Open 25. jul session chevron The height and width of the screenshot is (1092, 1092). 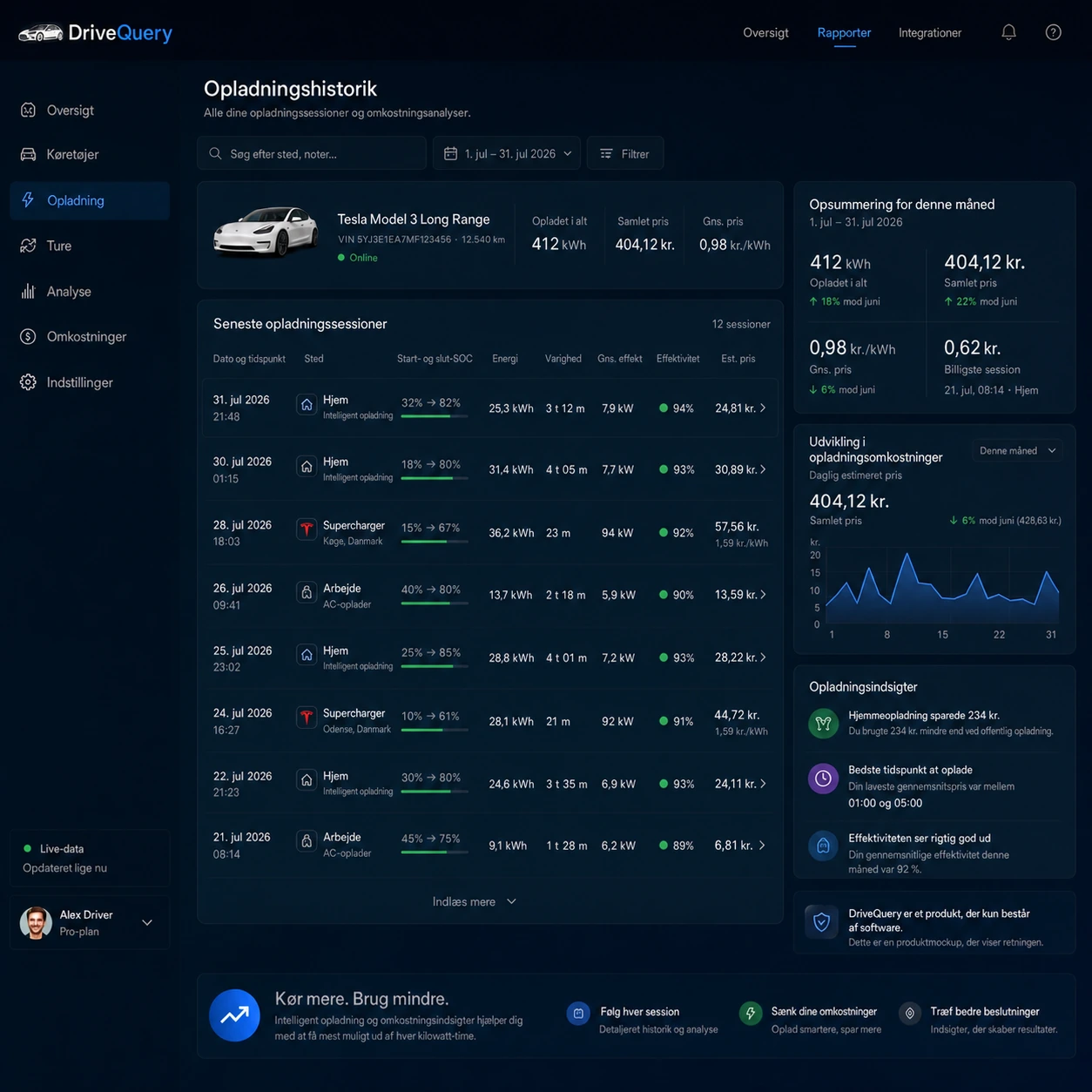(763, 657)
